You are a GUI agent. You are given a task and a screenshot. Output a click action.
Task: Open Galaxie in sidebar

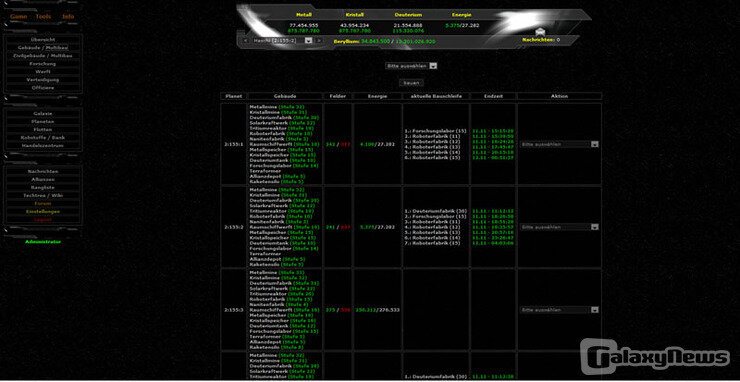(43, 114)
